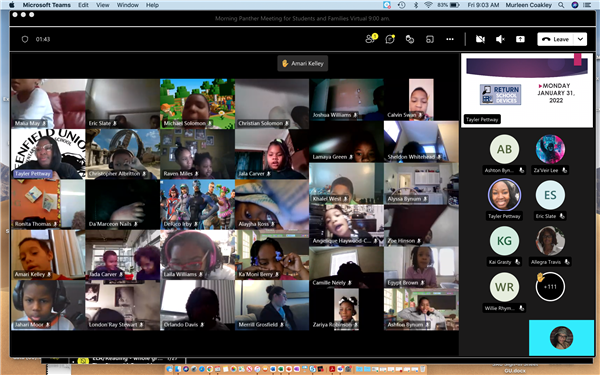This screenshot has height=375, width=600.
Task: Toggle the camera on
Action: (x=480, y=39)
